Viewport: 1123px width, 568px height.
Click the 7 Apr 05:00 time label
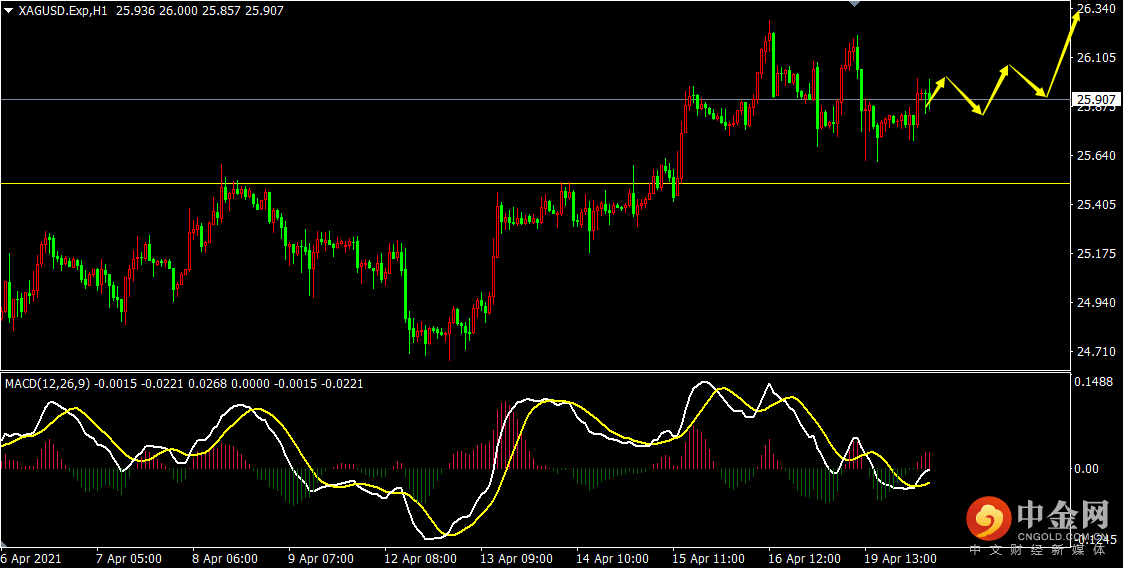point(128,558)
